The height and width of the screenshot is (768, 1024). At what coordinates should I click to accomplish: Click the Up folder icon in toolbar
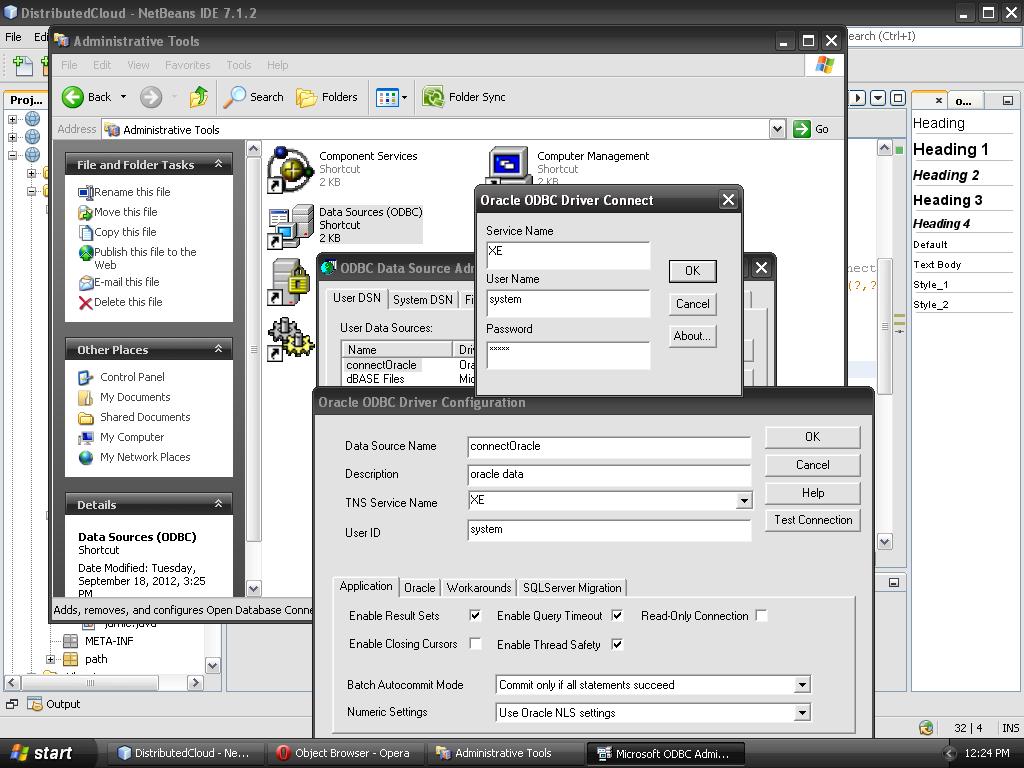click(199, 97)
